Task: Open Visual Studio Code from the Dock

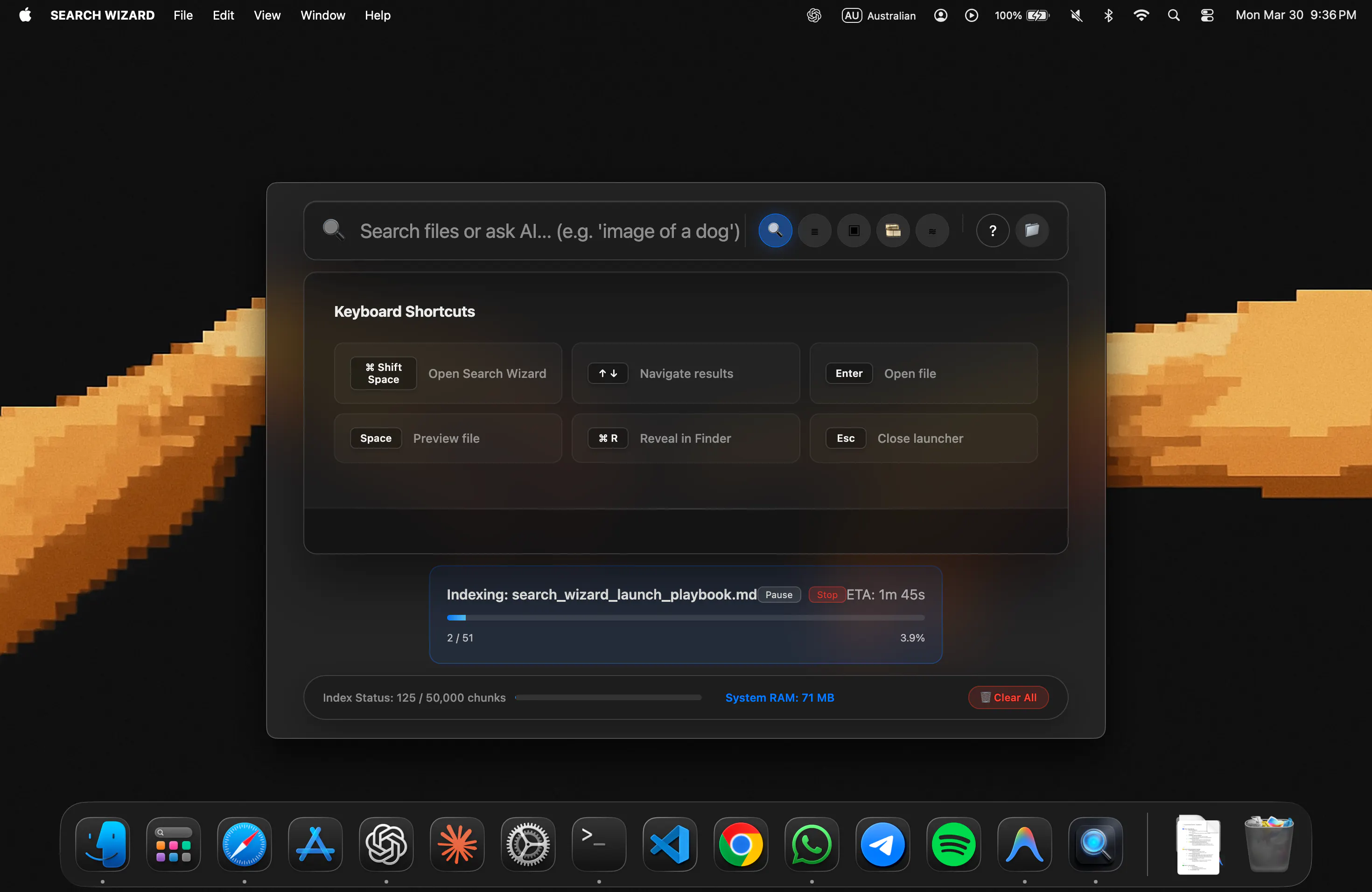Action: click(670, 844)
